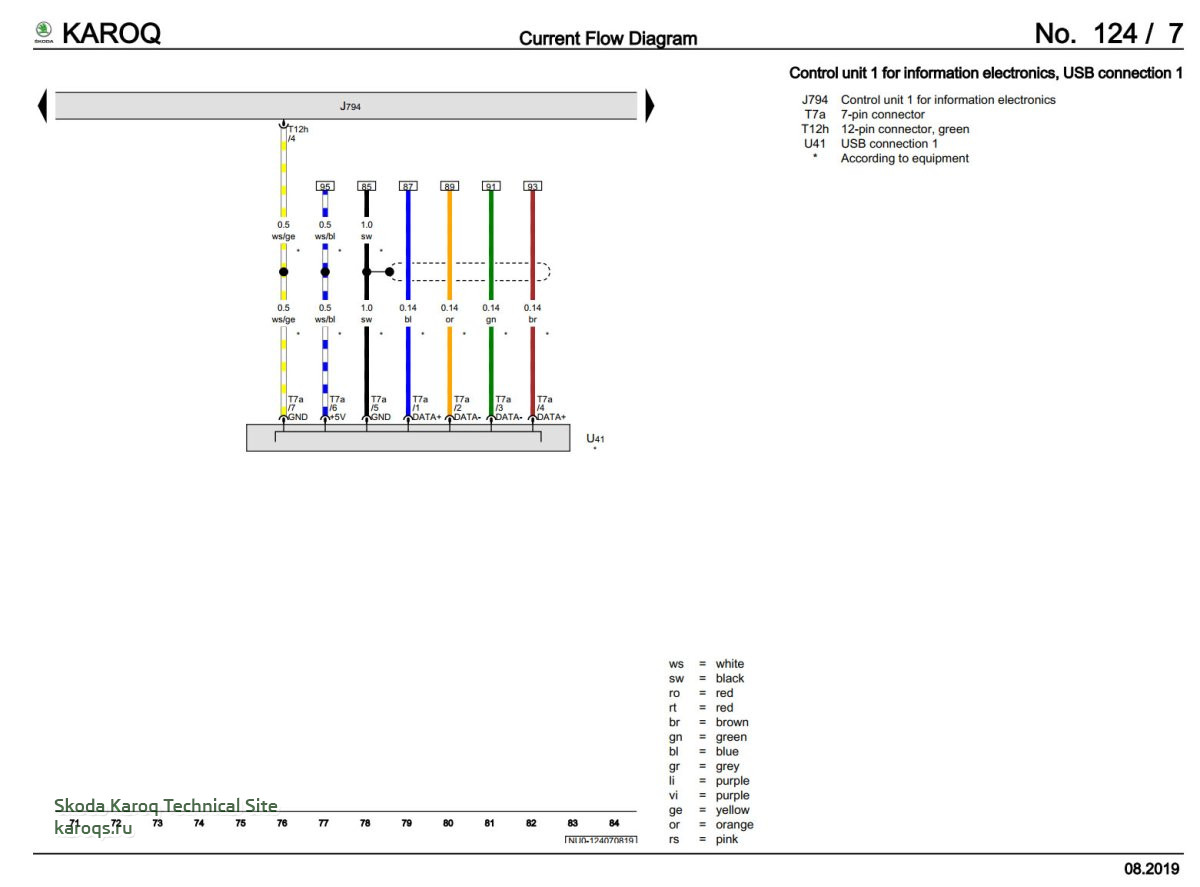Click the T7a/4 DATA+ pin connector symbol
This screenshot has height=887, width=1200.
coord(532,418)
